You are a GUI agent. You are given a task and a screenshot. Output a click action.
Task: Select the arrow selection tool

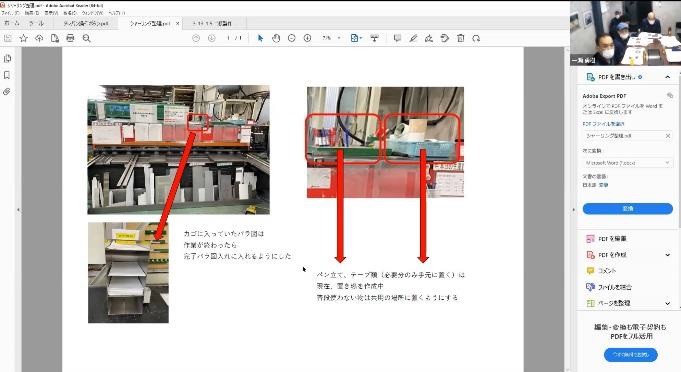260,38
